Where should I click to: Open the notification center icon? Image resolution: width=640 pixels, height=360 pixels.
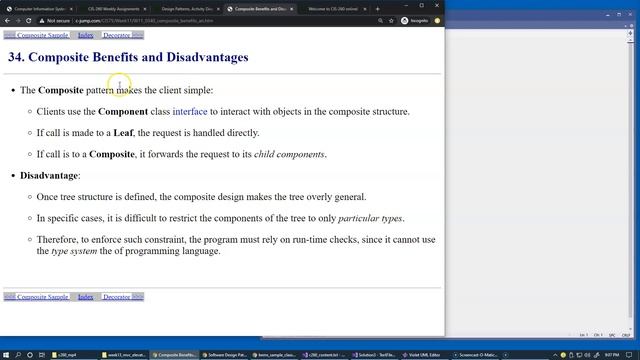[x=629, y=355]
